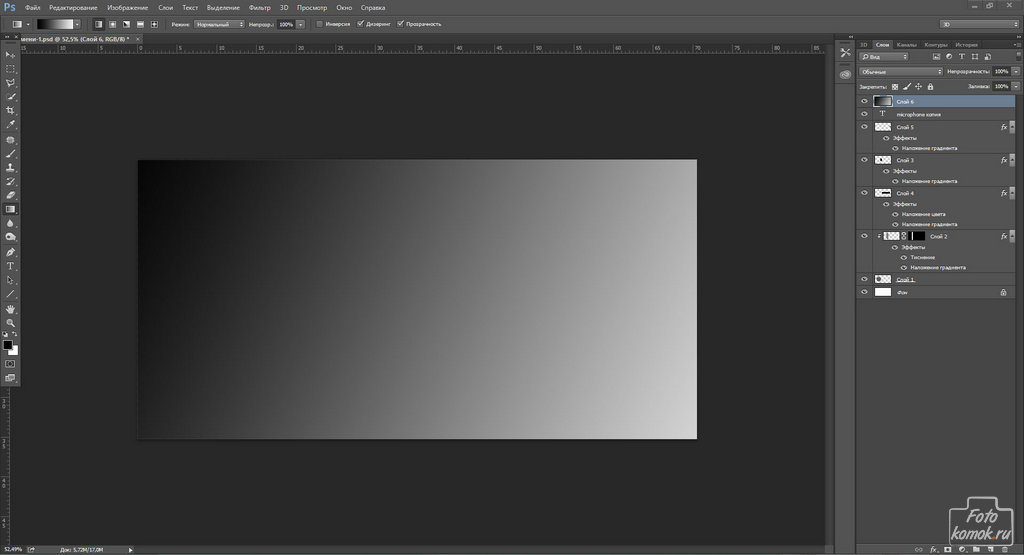Select the Horizontal Type tool

click(x=10, y=266)
